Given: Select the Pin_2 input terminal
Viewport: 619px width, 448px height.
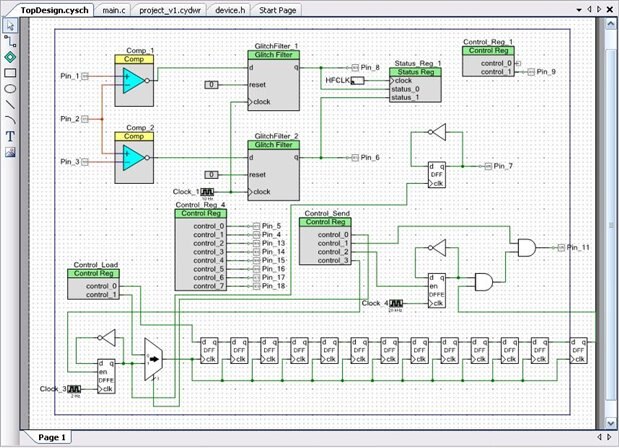Looking at the screenshot, I should 85,119.
